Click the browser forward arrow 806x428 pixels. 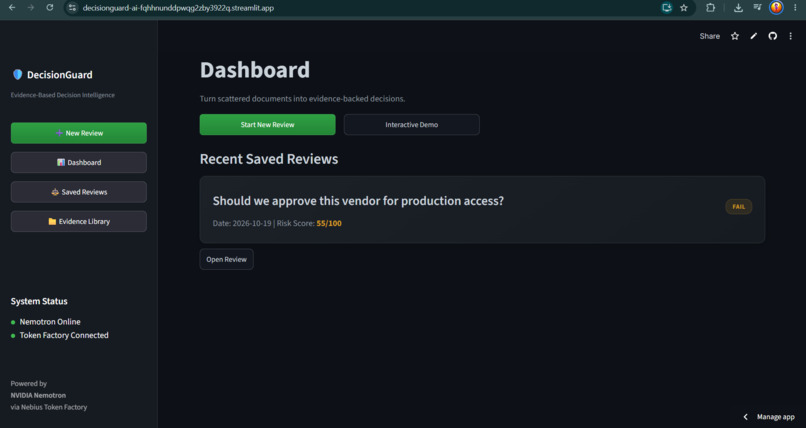(x=31, y=8)
